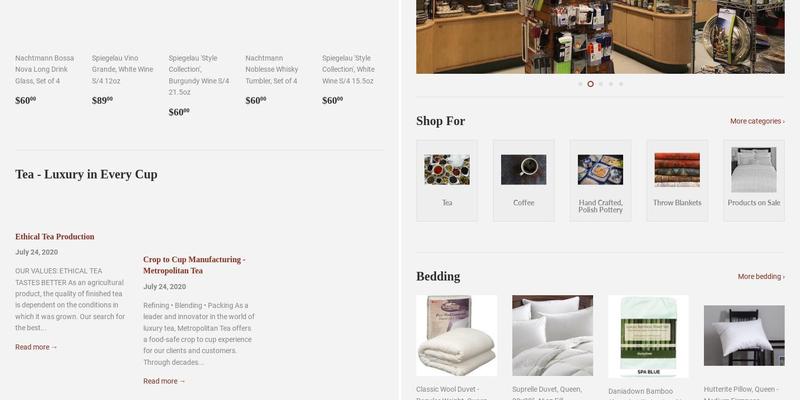The height and width of the screenshot is (400, 800).
Task: Open Ethical Tea Production article title
Action: tap(55, 237)
